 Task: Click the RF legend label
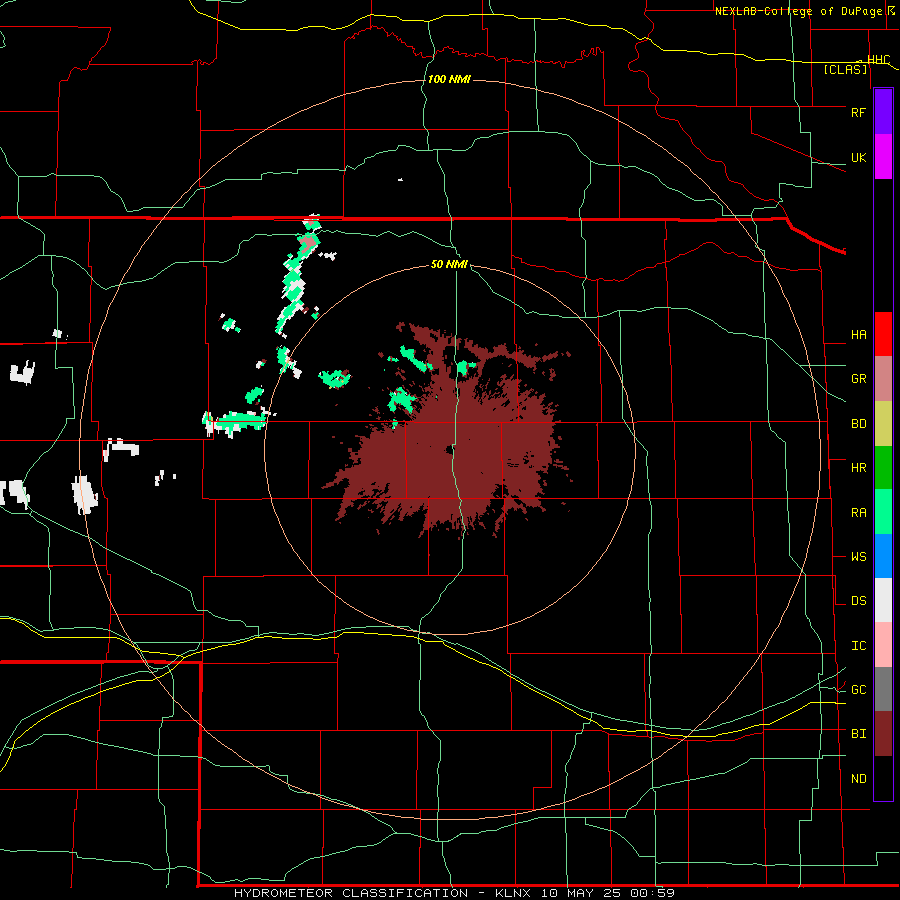(858, 112)
